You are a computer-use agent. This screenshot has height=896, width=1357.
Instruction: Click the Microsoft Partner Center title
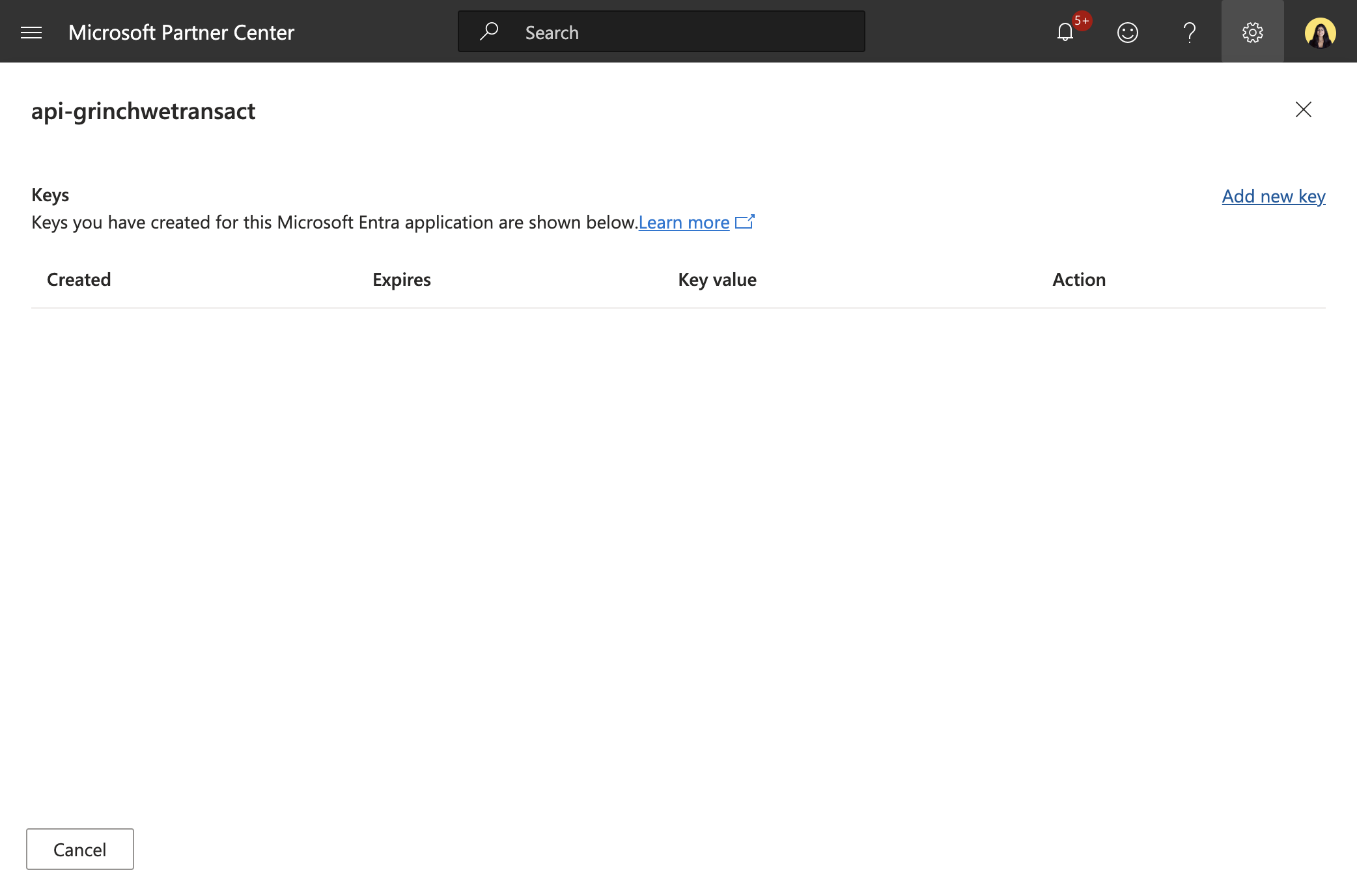coord(181,32)
